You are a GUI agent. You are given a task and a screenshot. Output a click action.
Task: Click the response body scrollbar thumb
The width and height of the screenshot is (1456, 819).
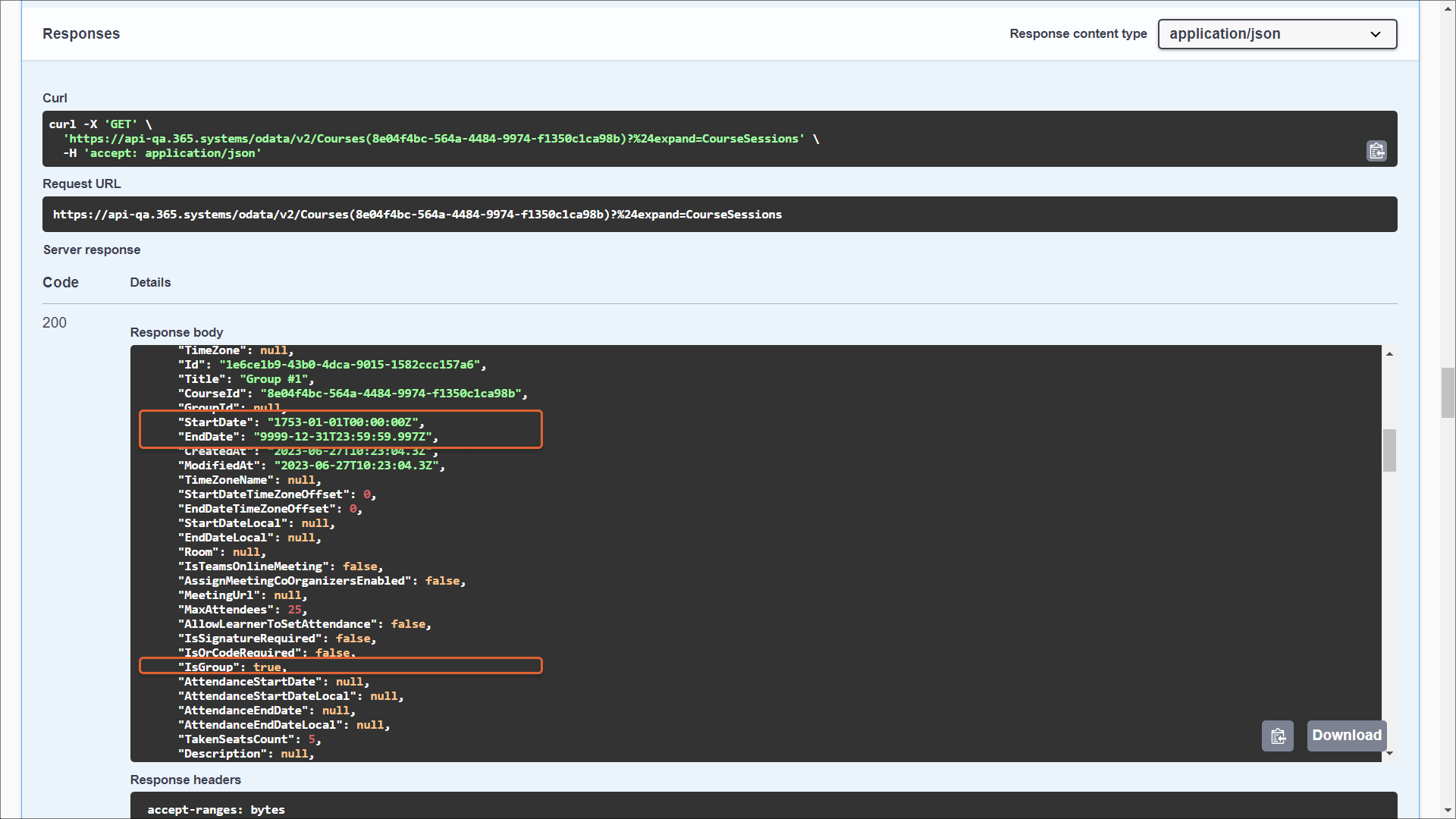click(1389, 450)
